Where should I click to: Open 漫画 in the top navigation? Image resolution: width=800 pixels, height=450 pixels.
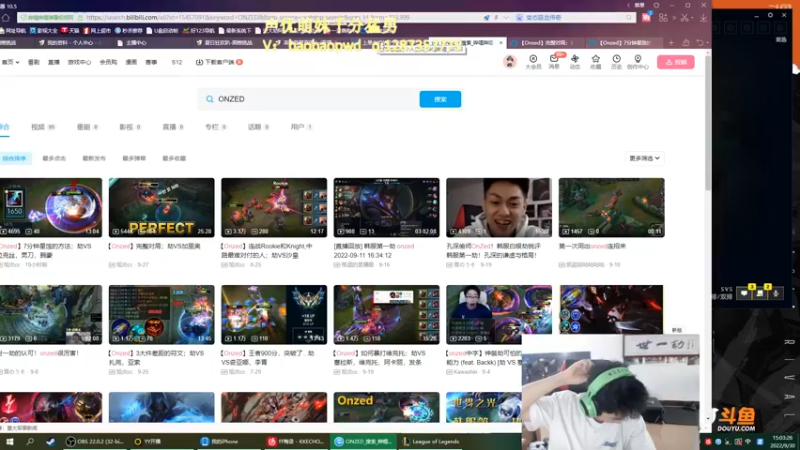coord(131,62)
